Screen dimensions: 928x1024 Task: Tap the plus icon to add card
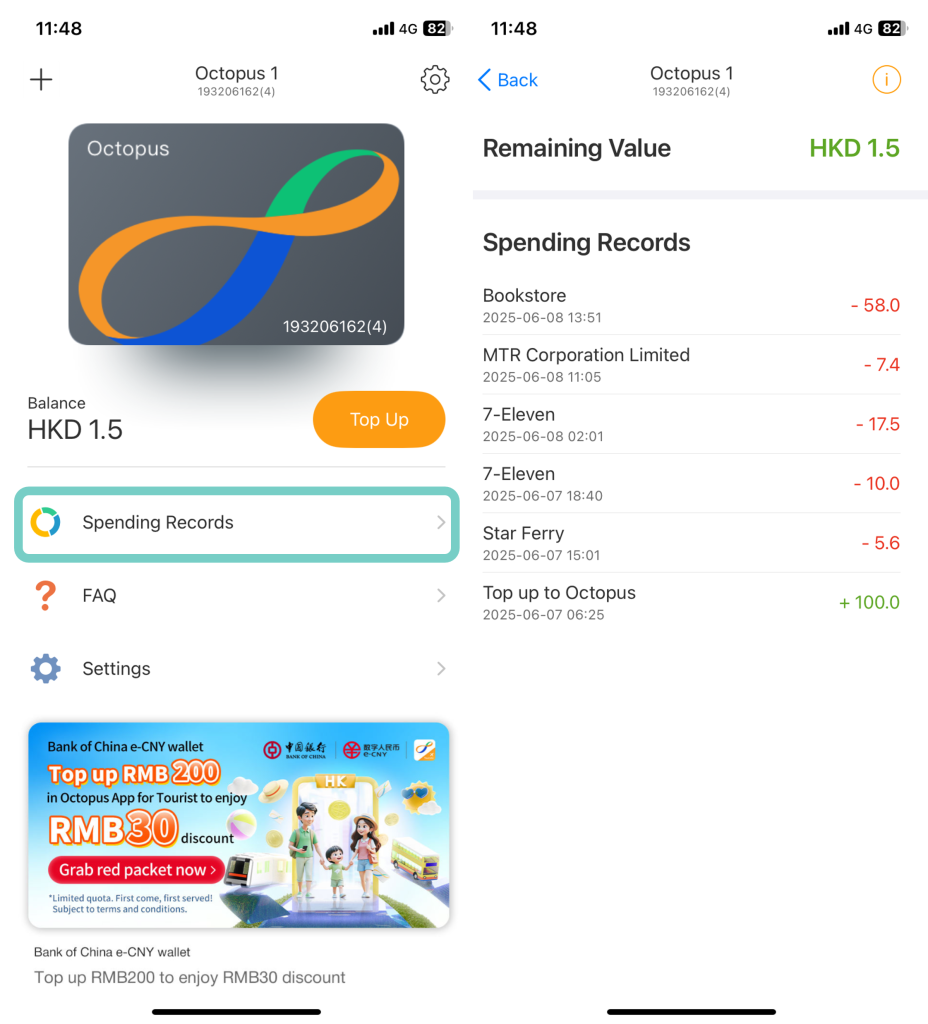click(41, 80)
